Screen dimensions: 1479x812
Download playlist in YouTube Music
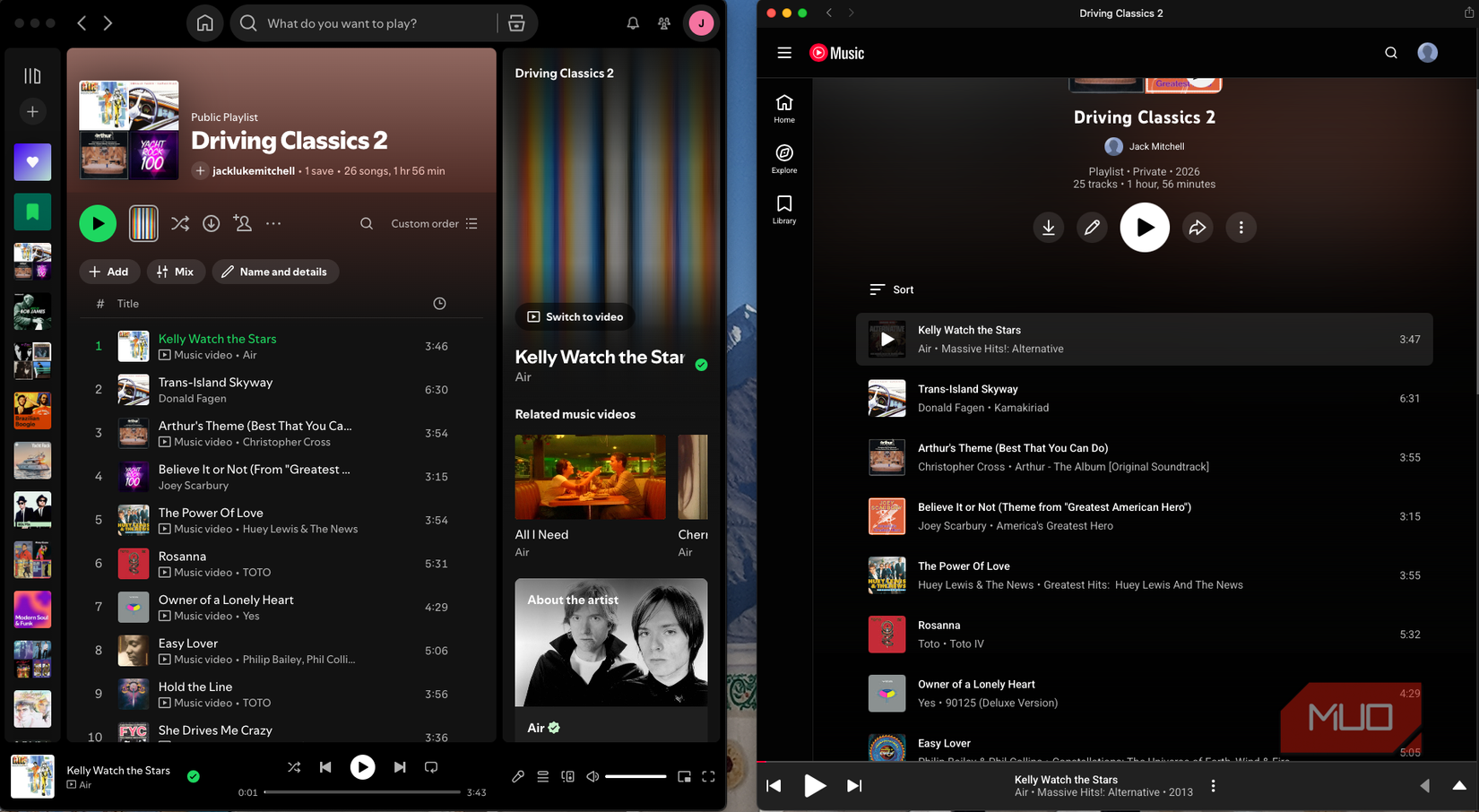click(1048, 228)
